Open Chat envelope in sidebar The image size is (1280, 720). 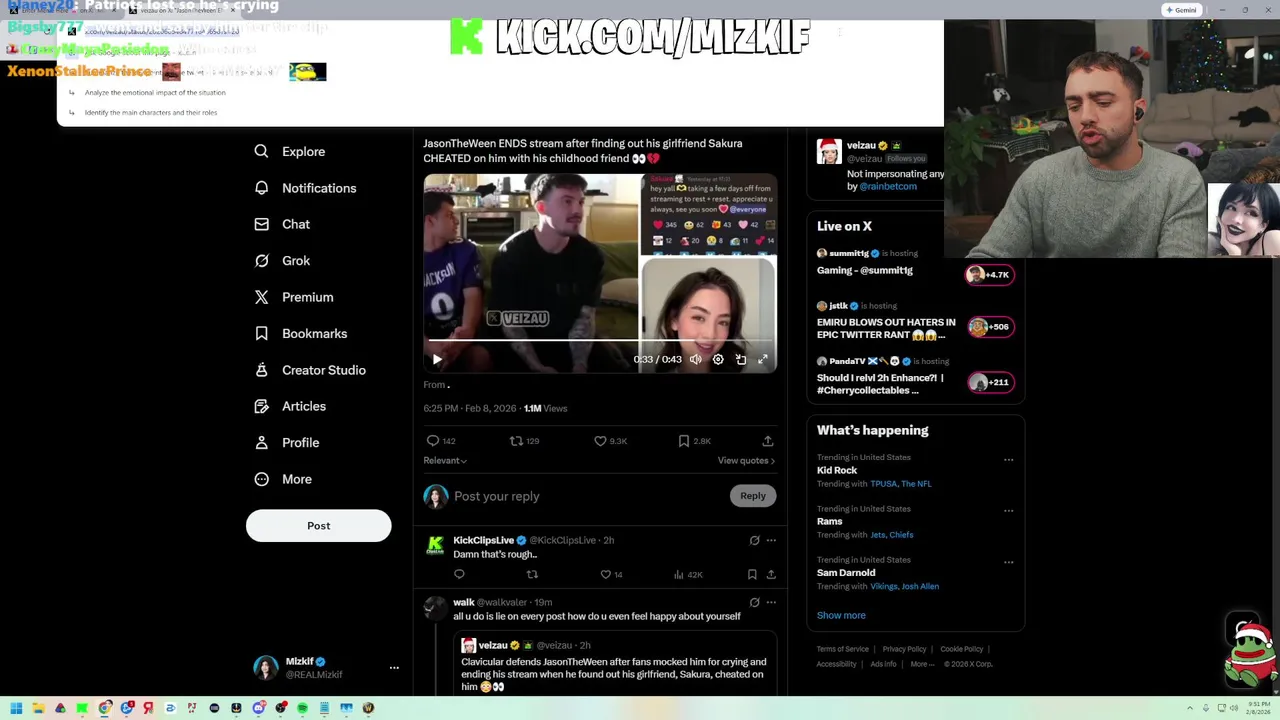pos(261,224)
